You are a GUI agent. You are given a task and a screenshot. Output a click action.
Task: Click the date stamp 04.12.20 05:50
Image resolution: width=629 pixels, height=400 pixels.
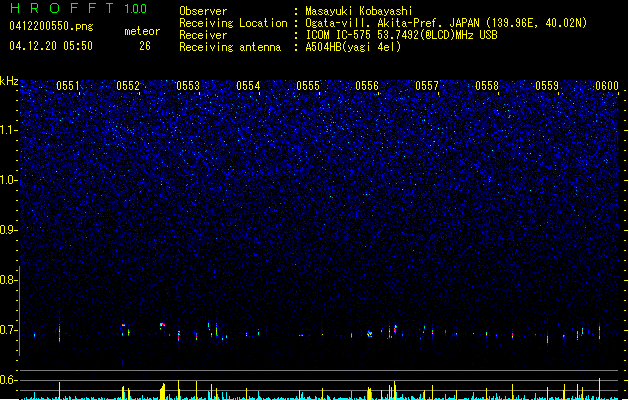tap(51, 46)
